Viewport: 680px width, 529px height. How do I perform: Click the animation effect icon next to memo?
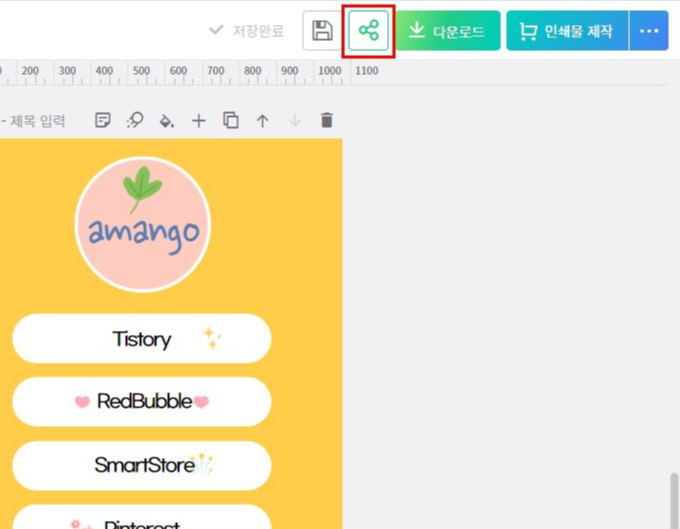point(135,120)
